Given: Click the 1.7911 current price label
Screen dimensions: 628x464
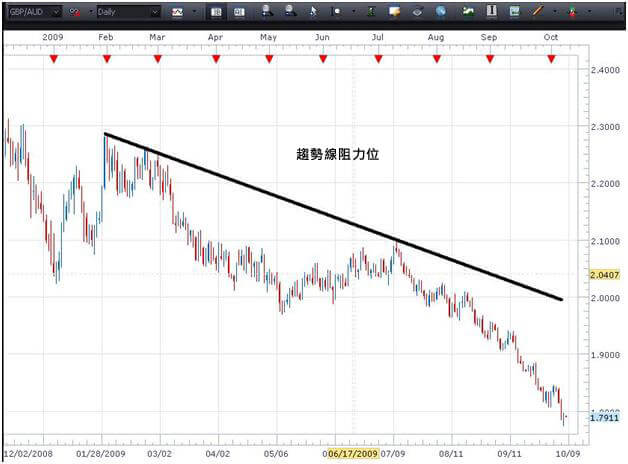Looking at the screenshot, I should pos(603,418).
